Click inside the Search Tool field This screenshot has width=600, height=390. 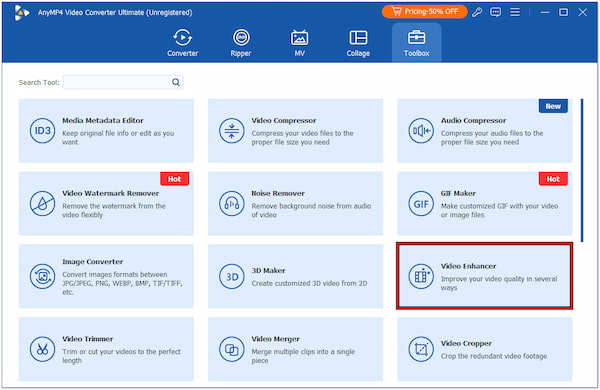[123, 82]
